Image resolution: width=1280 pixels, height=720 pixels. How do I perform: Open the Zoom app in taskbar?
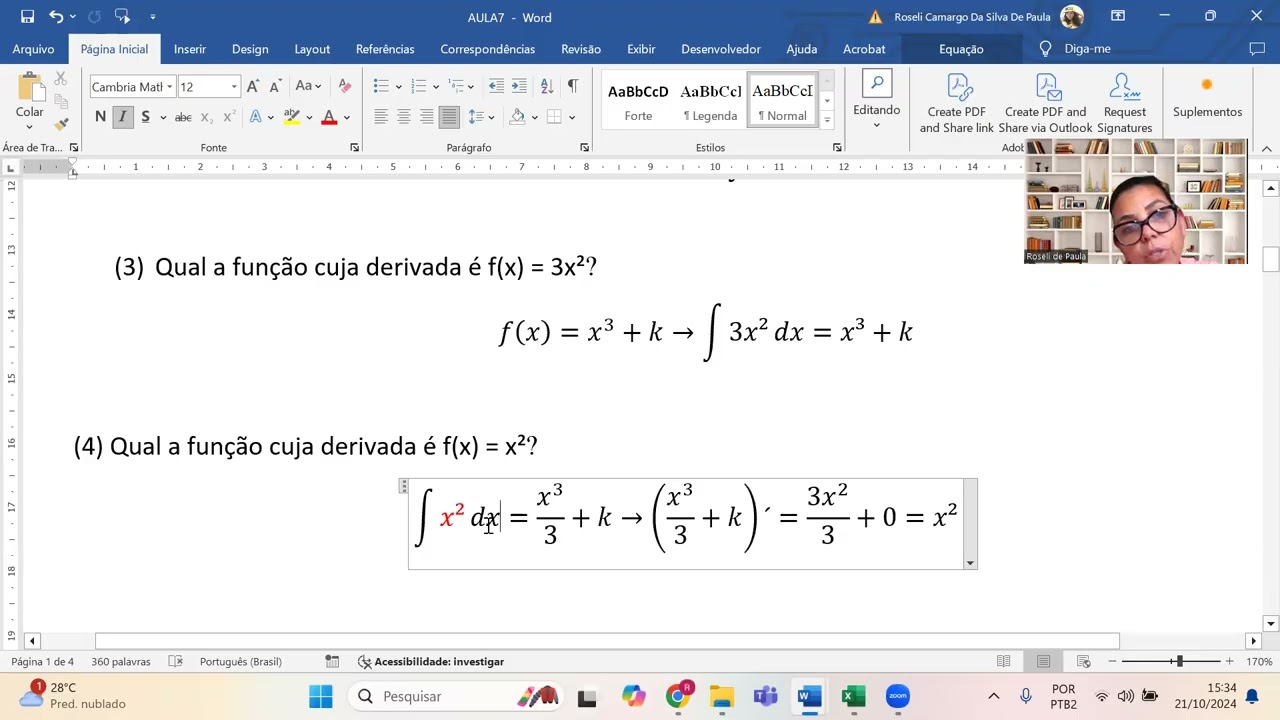click(x=898, y=696)
